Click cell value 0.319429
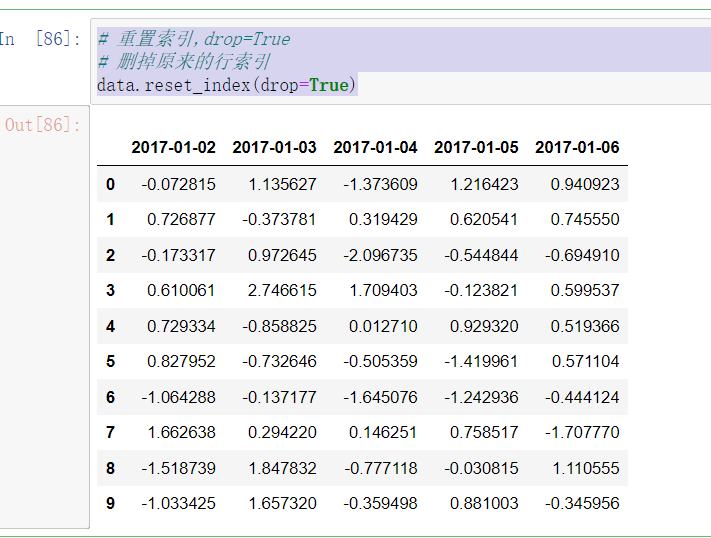Image resolution: width=711 pixels, height=538 pixels. click(383, 220)
